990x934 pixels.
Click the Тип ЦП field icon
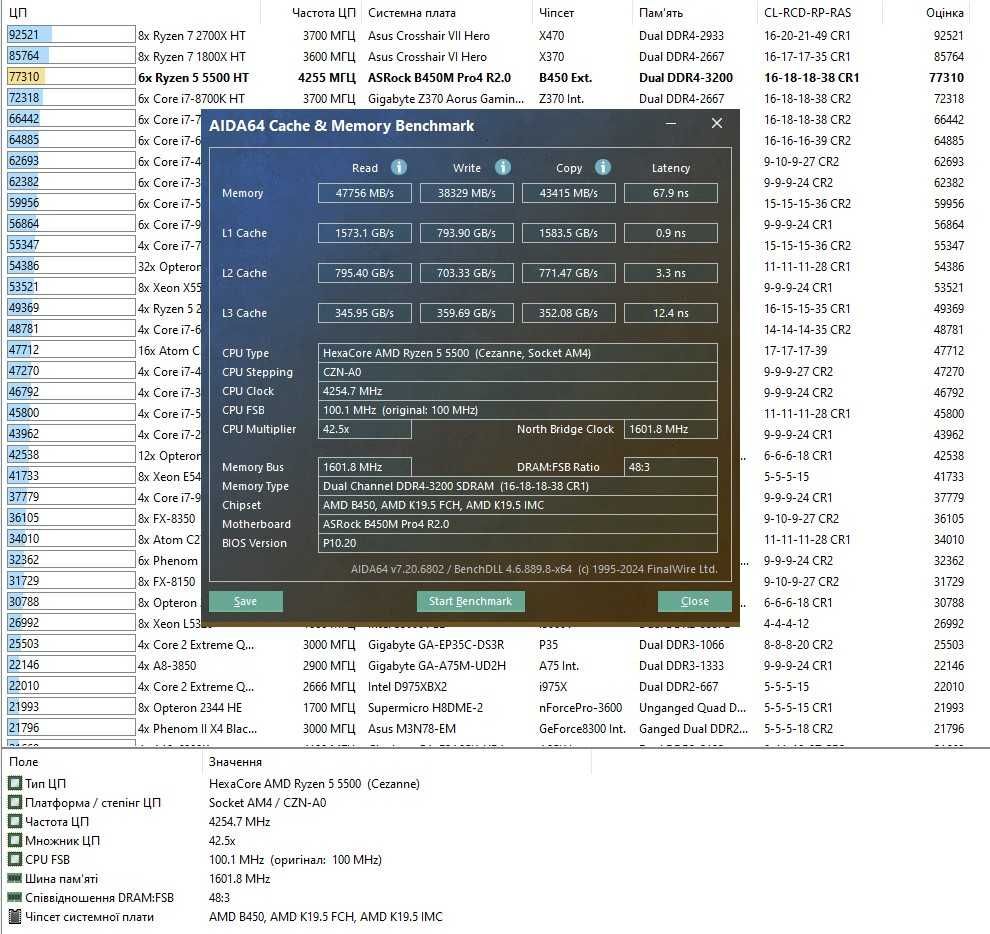click(x=15, y=783)
